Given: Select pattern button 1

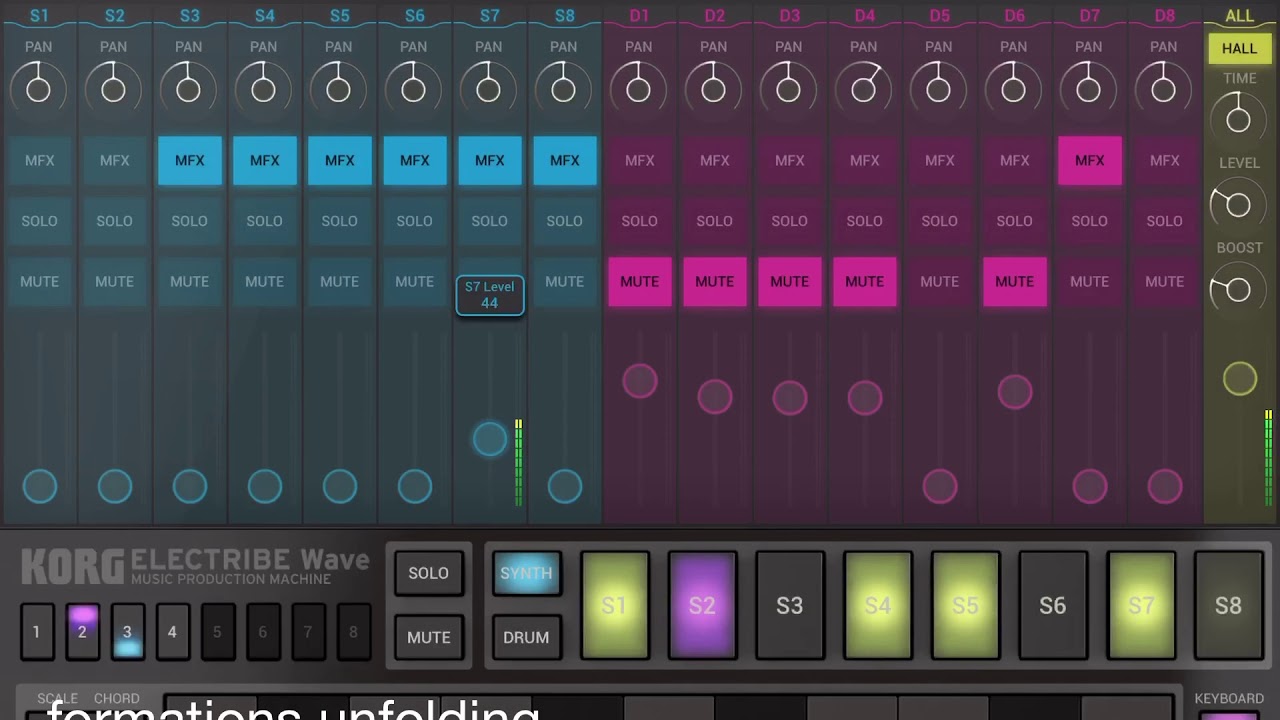Looking at the screenshot, I should [37, 631].
